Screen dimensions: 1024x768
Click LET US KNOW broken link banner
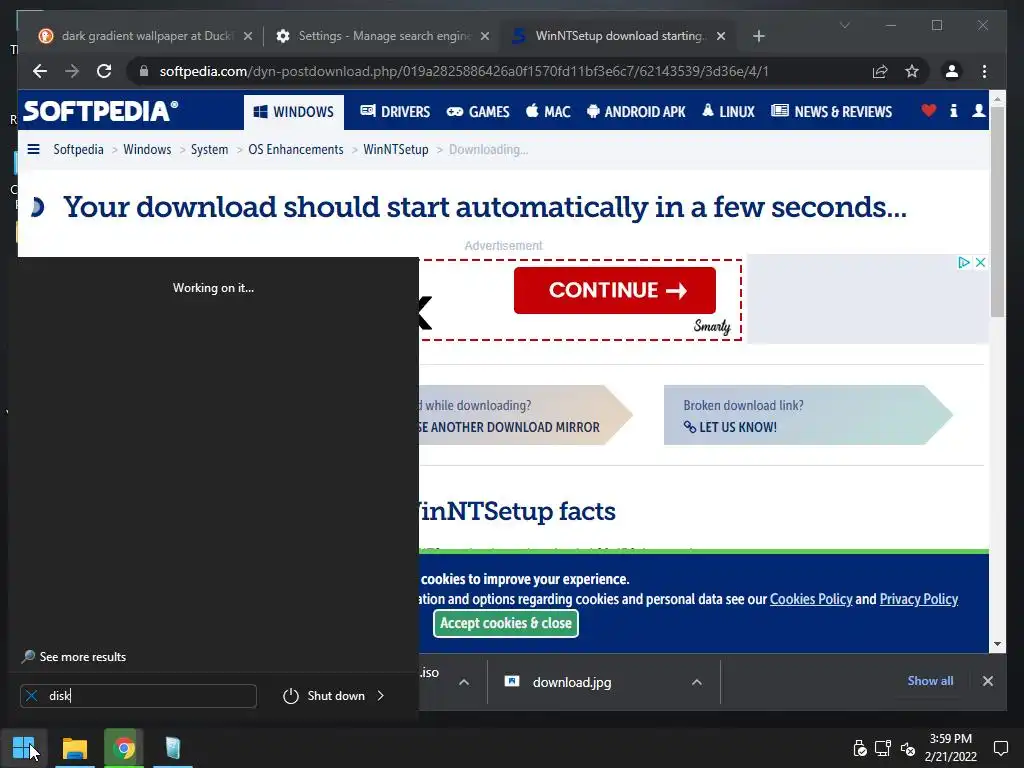coord(808,415)
